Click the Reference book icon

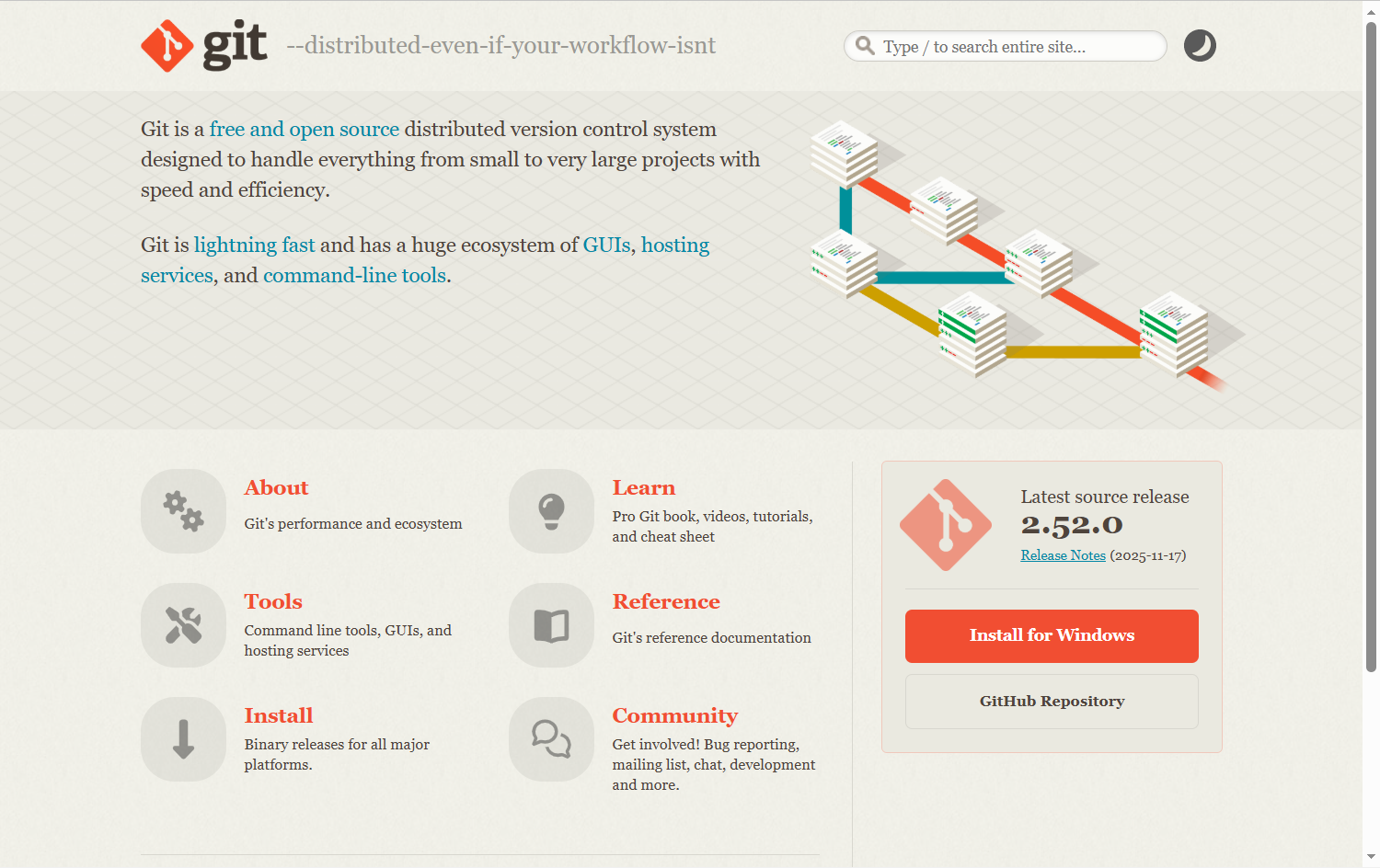pyautogui.click(x=551, y=625)
